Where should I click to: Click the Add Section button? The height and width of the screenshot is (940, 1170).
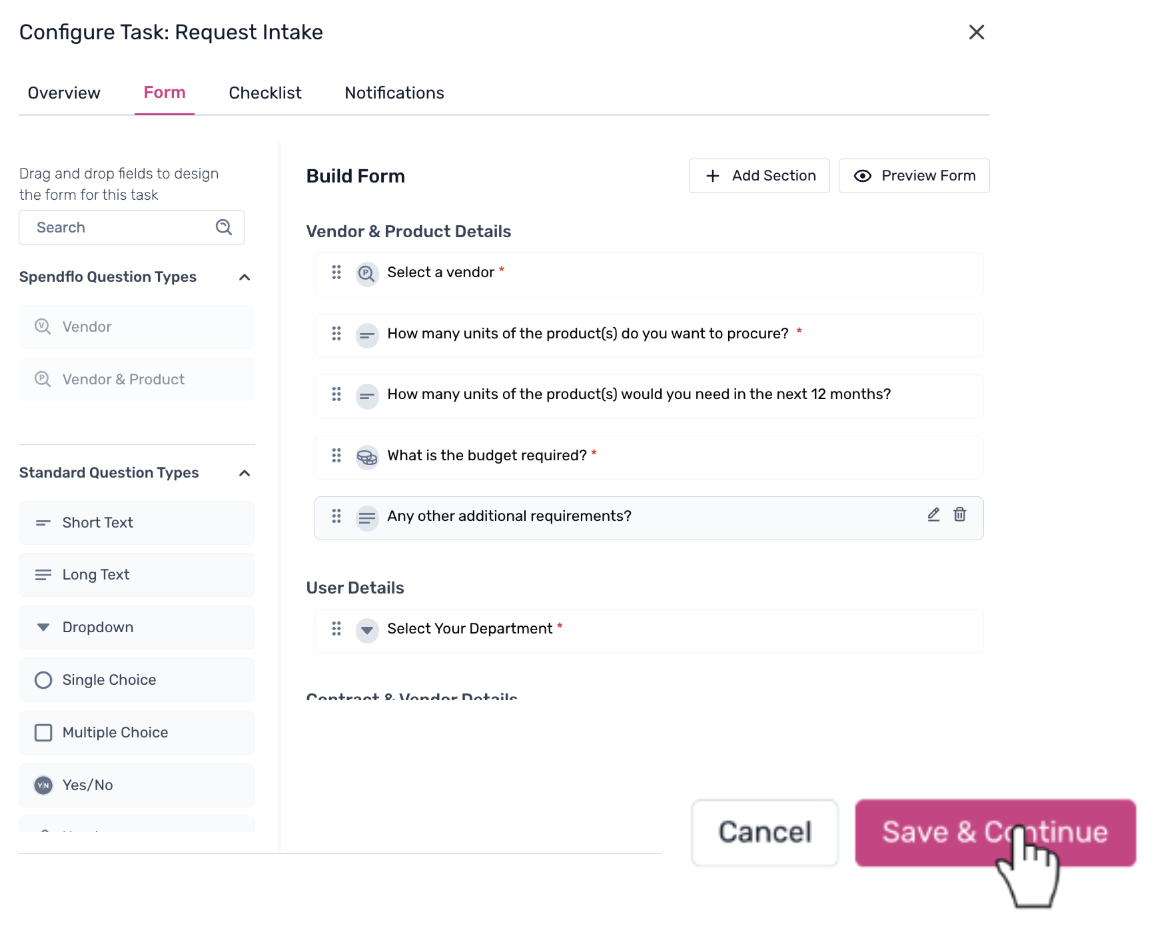pyautogui.click(x=759, y=176)
